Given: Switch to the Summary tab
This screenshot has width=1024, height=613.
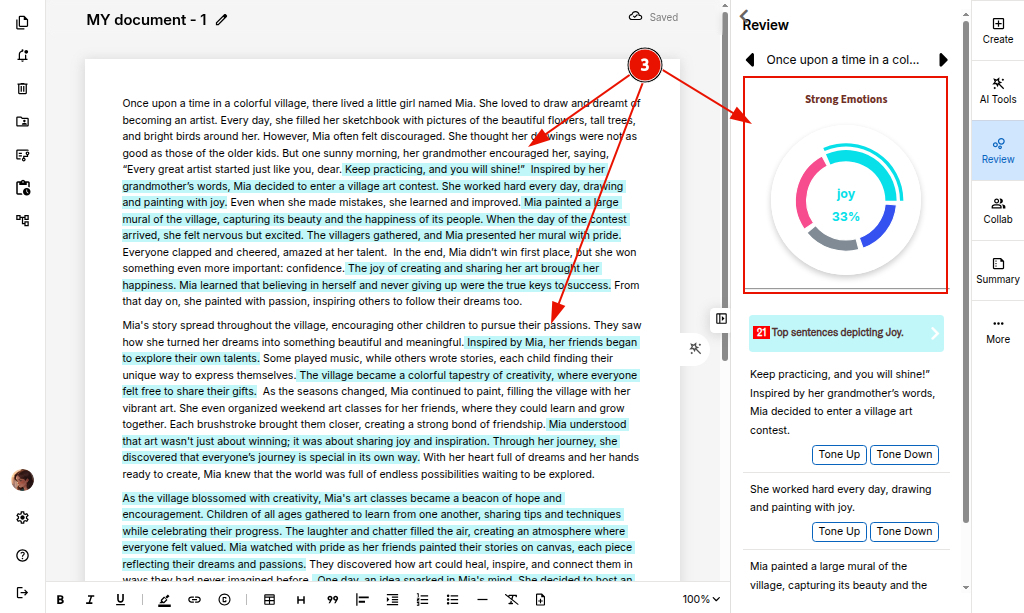Looking at the screenshot, I should click(997, 270).
